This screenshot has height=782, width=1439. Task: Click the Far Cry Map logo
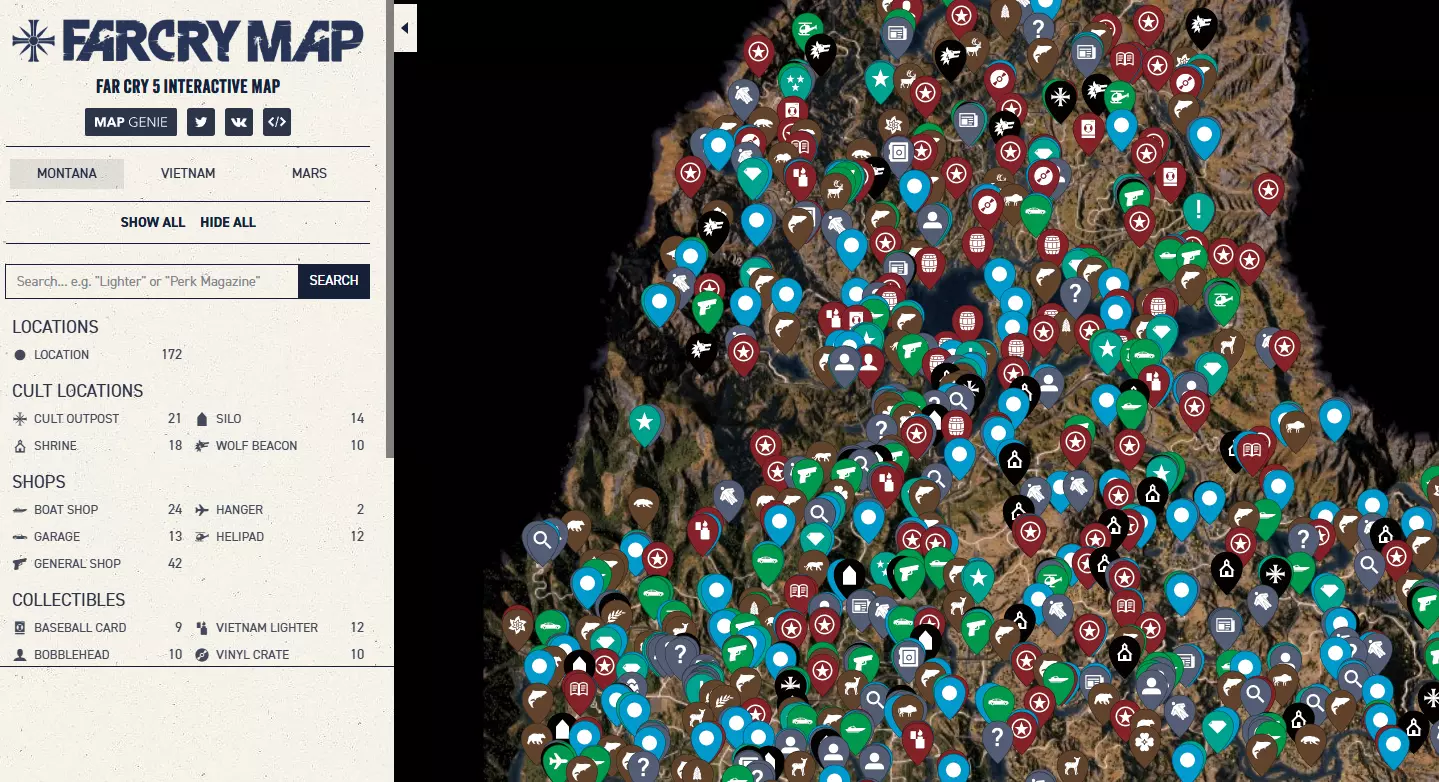pyautogui.click(x=188, y=40)
